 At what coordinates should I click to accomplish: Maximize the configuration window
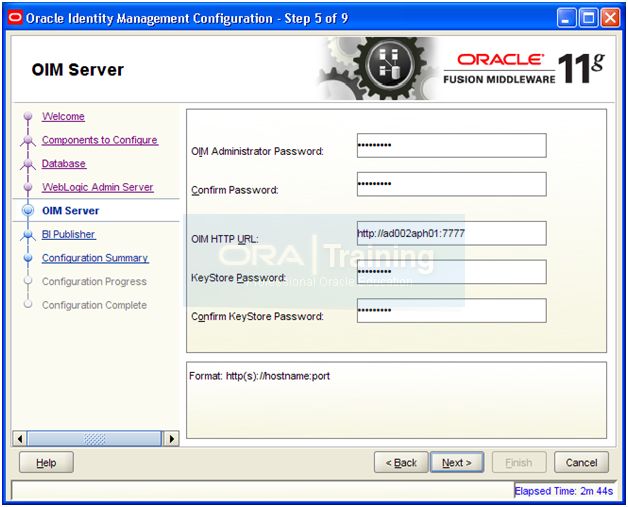(x=588, y=18)
